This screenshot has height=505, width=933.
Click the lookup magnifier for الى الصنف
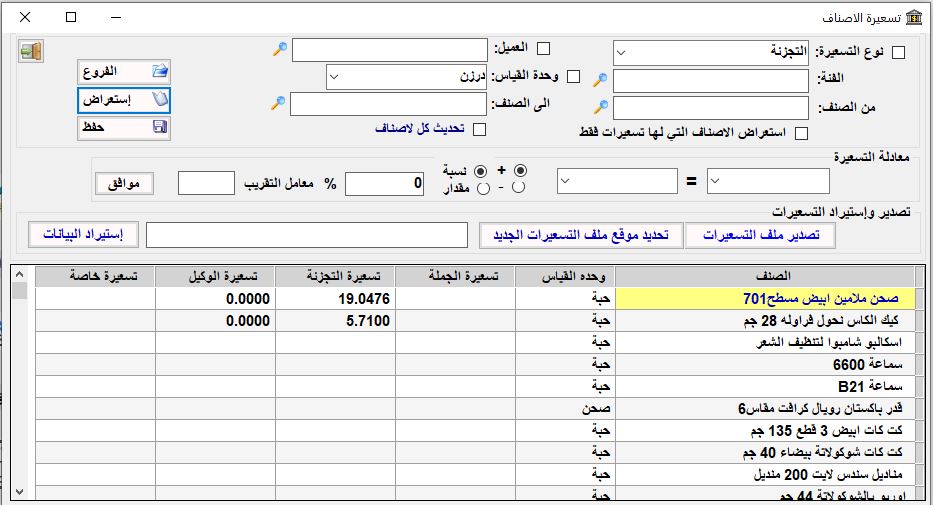tap(279, 103)
